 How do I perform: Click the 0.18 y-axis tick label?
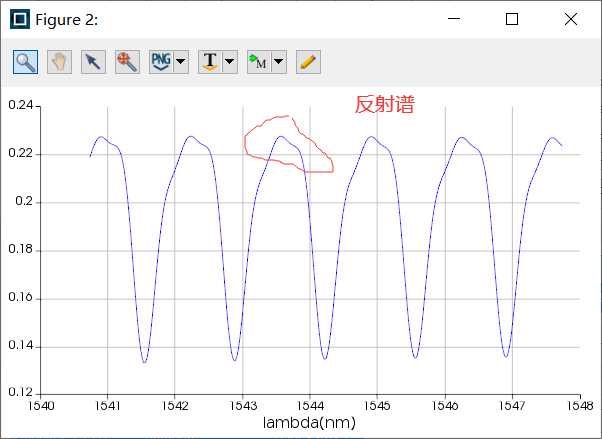(21, 249)
